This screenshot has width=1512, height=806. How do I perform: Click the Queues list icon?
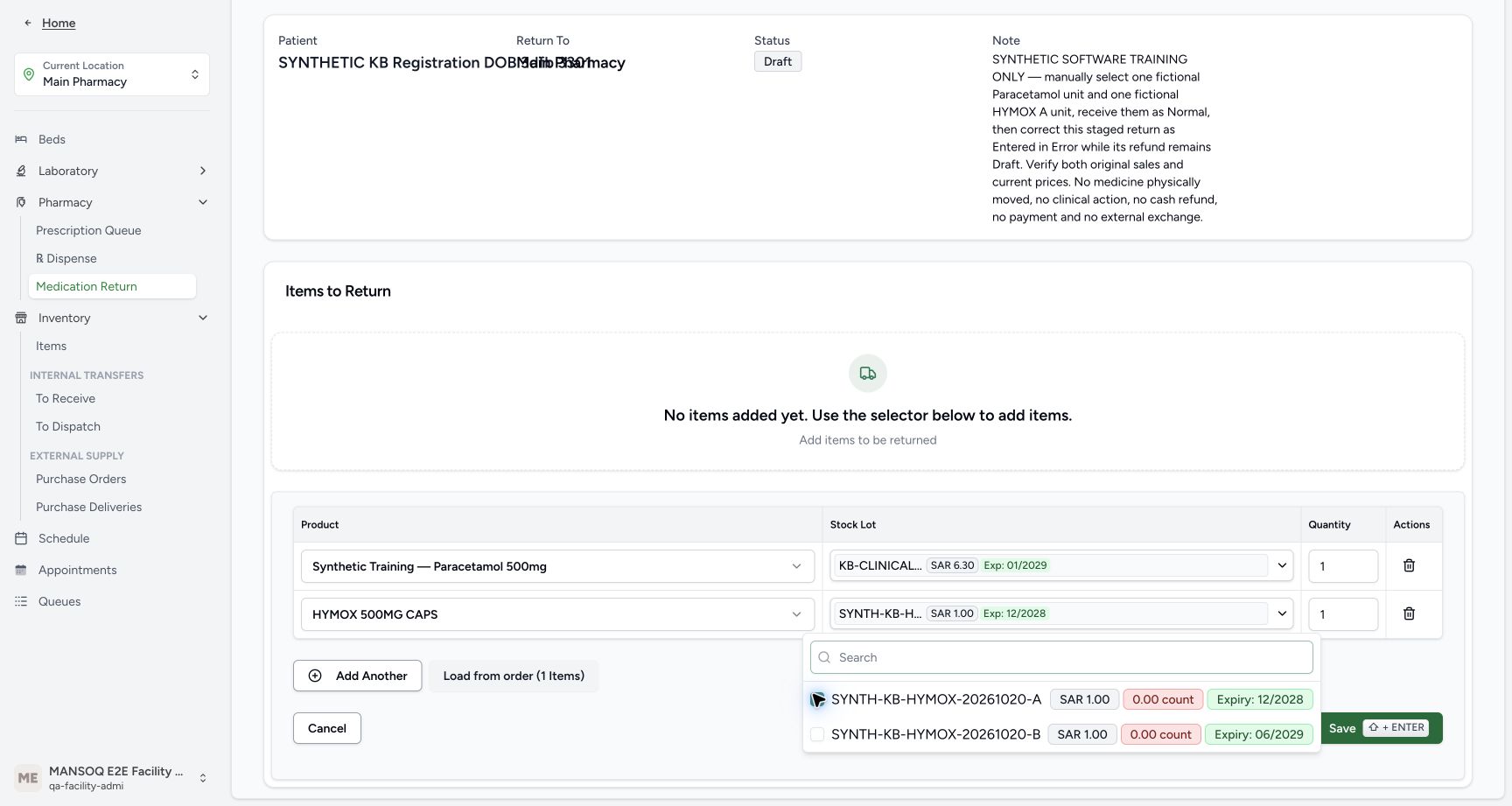pyautogui.click(x=21, y=601)
